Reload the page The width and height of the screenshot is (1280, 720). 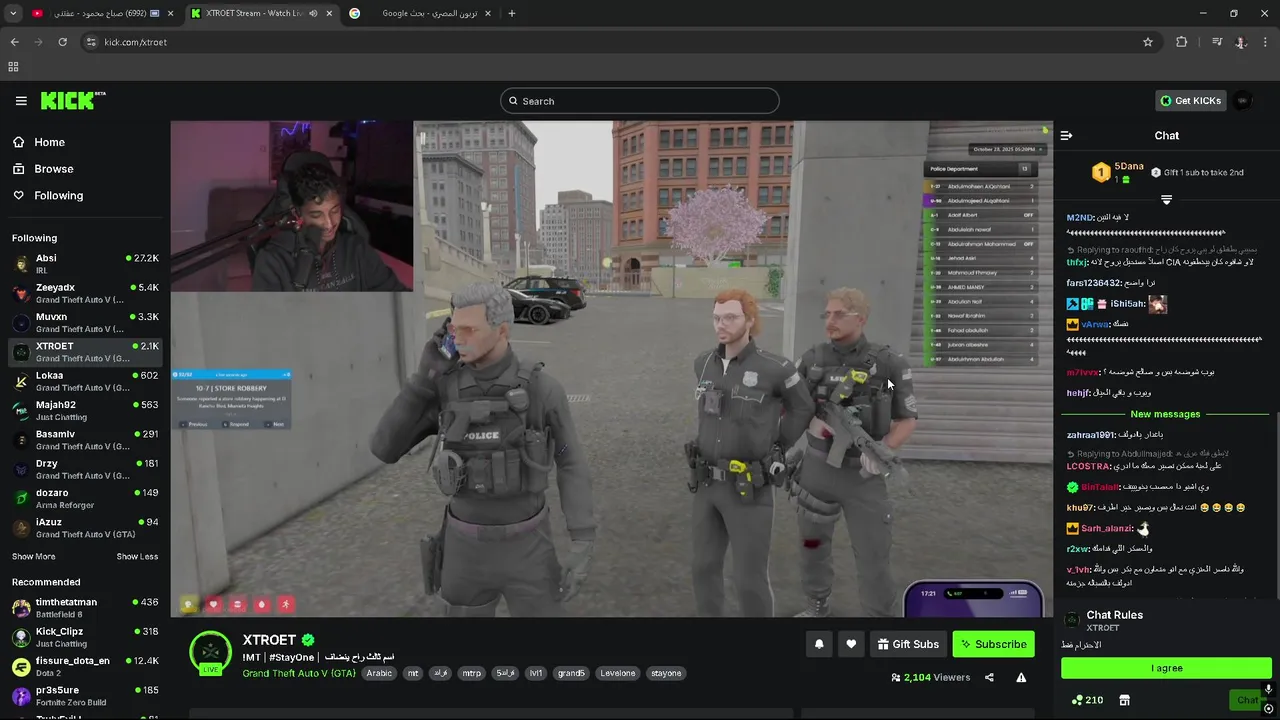[62, 42]
